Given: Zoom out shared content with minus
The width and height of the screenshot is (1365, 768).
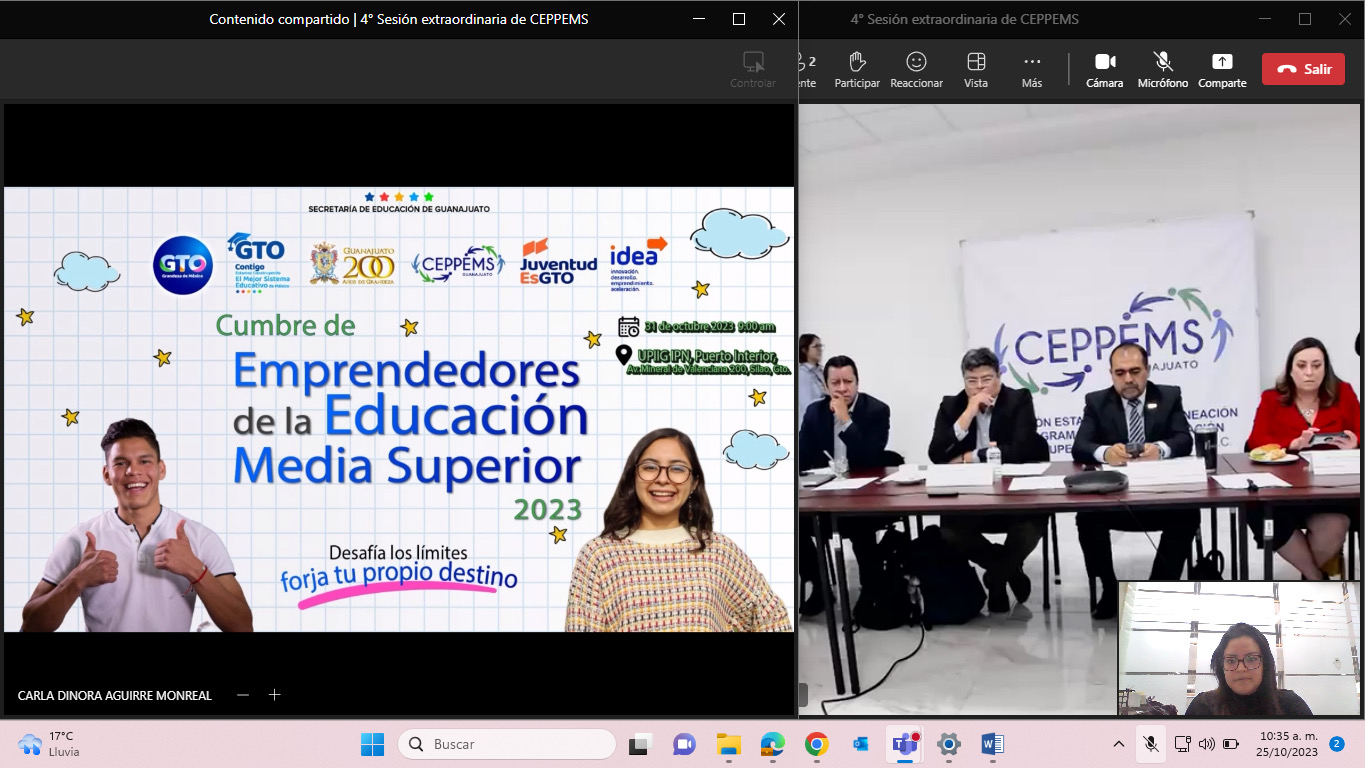Looking at the screenshot, I should tap(243, 695).
